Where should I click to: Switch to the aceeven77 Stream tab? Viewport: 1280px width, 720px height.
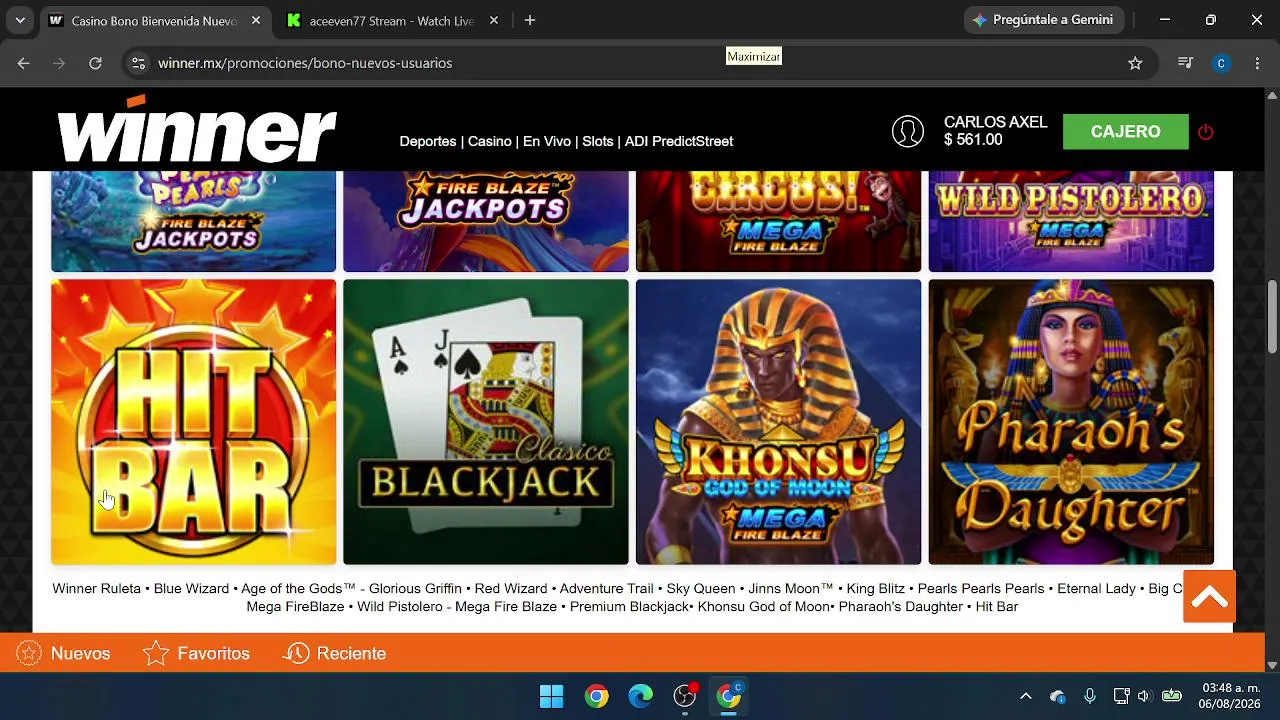392,20
